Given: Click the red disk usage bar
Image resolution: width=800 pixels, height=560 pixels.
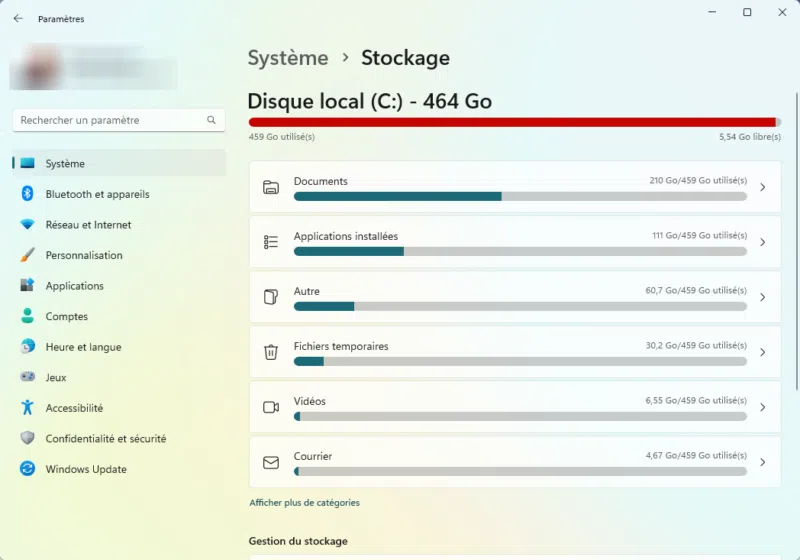Looking at the screenshot, I should (512, 122).
